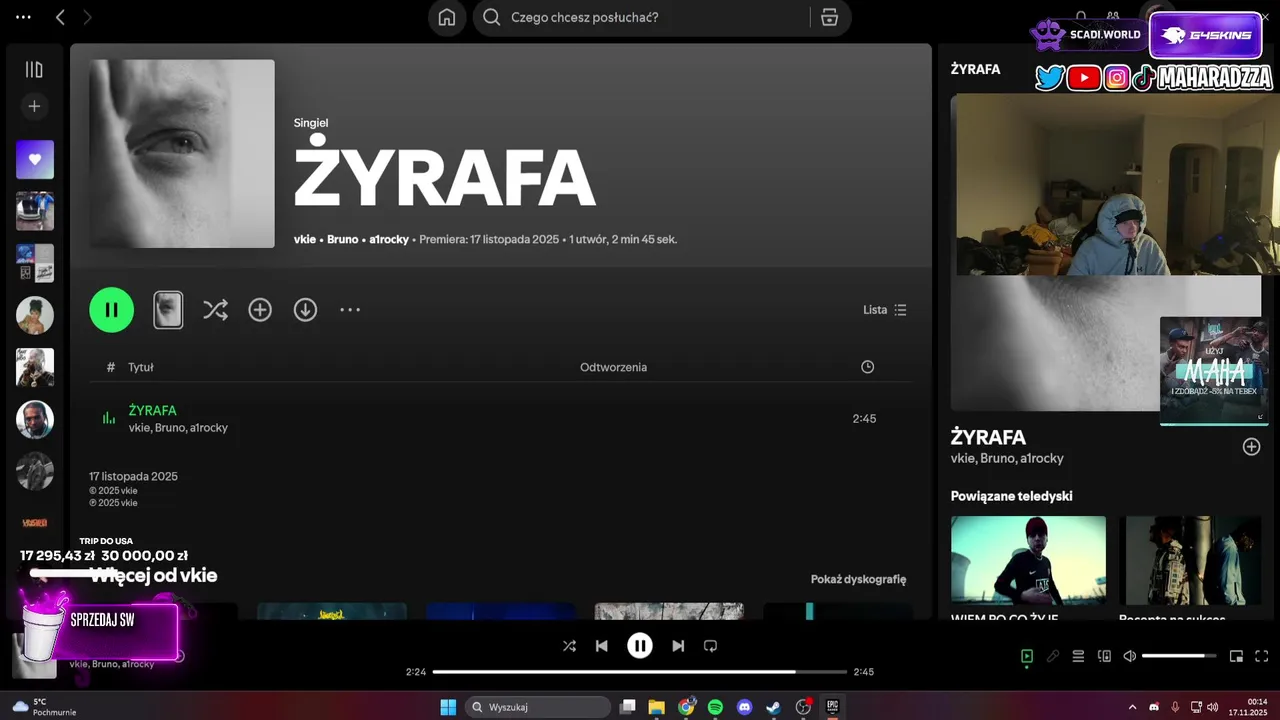Adjust the song progress bar

point(640,672)
